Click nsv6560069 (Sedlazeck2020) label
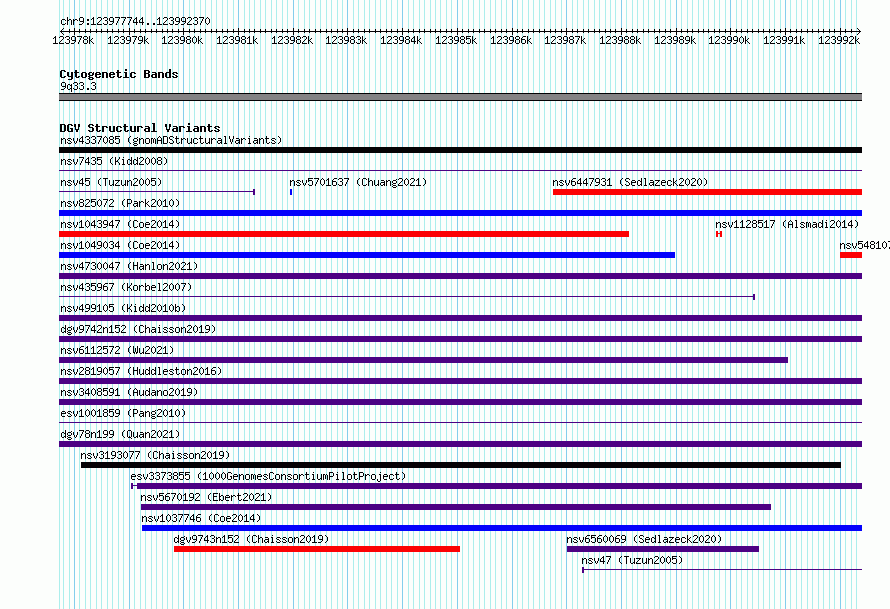This screenshot has width=890, height=609. click(644, 539)
